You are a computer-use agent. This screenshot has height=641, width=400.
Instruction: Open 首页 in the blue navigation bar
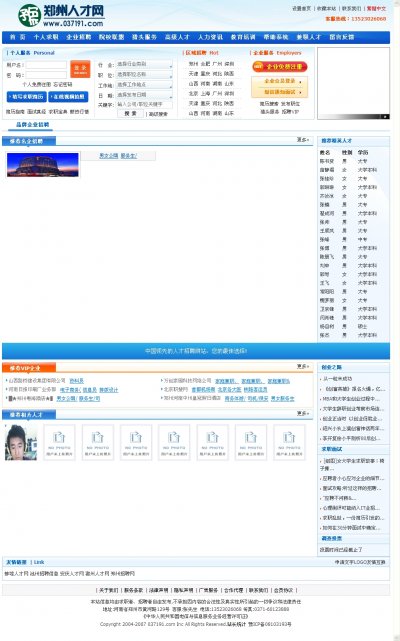tap(17, 37)
